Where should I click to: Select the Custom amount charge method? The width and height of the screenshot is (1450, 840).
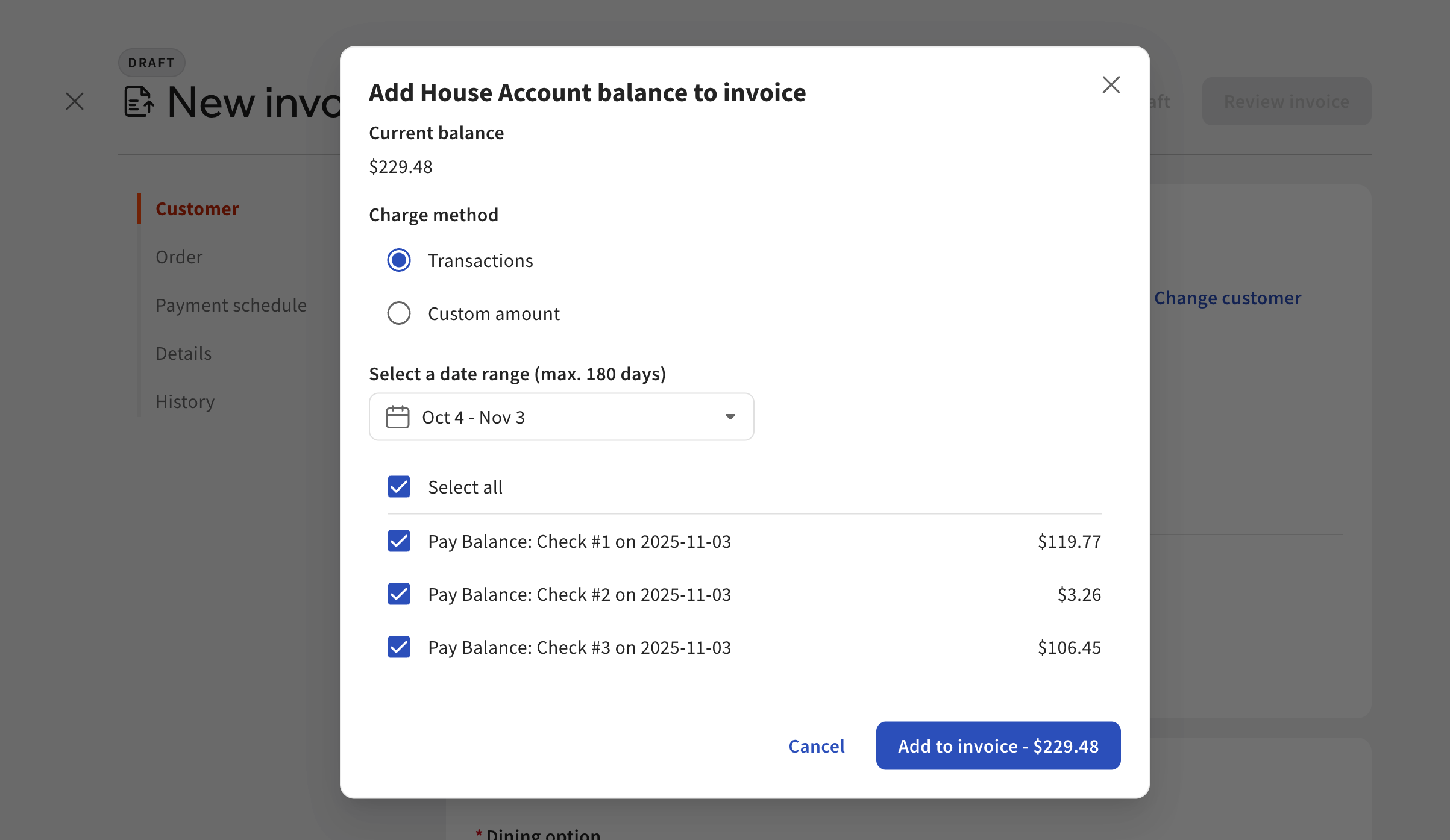pos(398,313)
